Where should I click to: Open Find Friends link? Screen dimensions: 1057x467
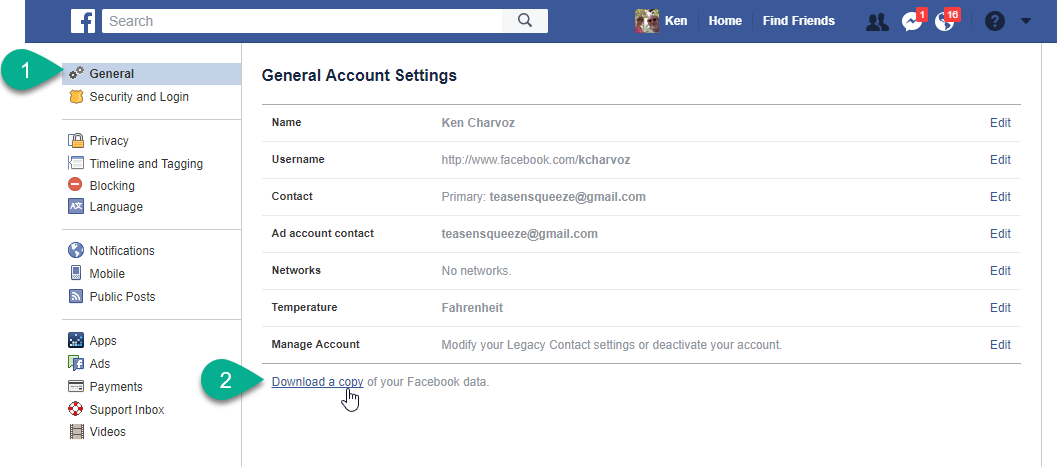pos(799,21)
